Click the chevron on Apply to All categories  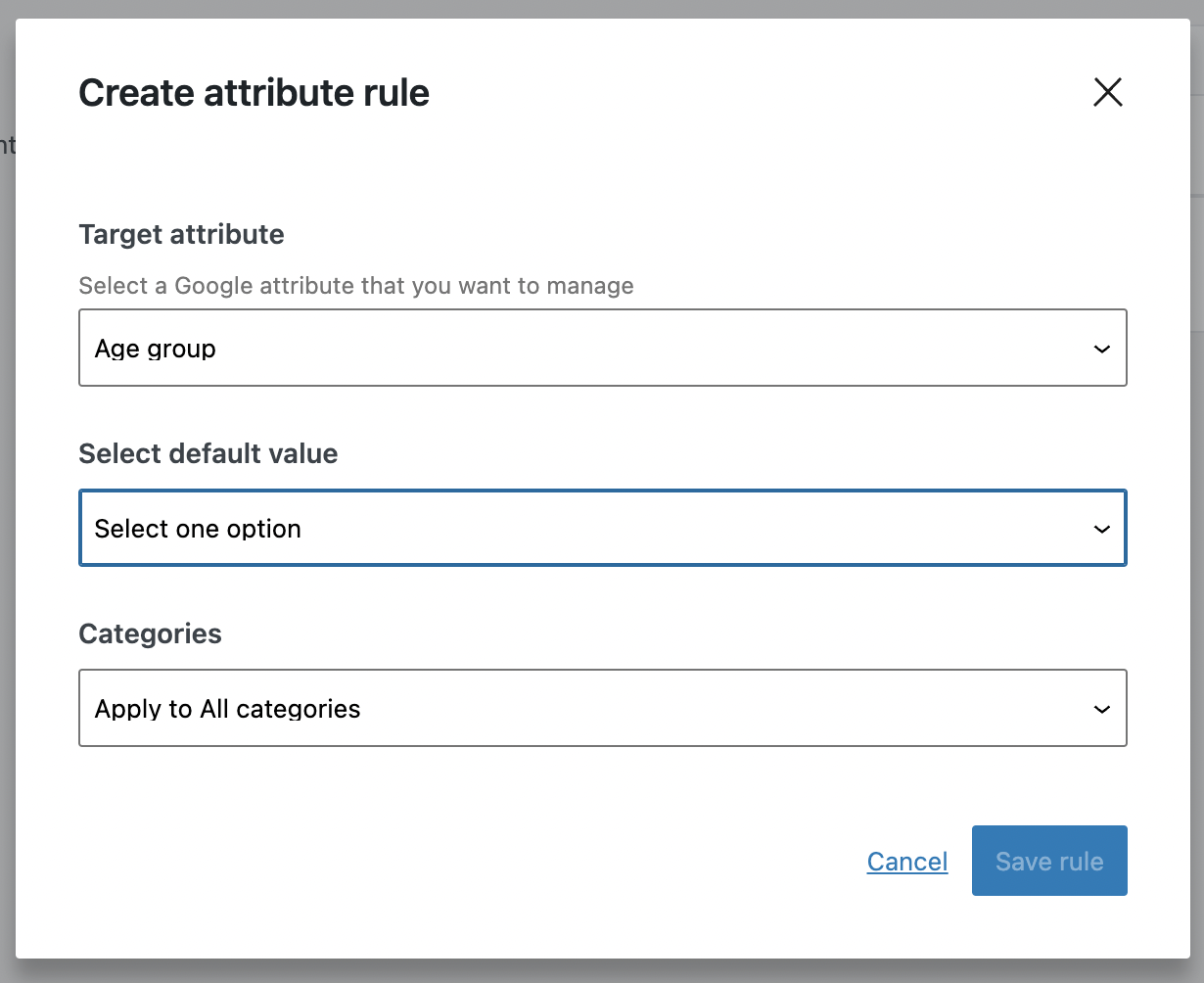click(x=1102, y=708)
